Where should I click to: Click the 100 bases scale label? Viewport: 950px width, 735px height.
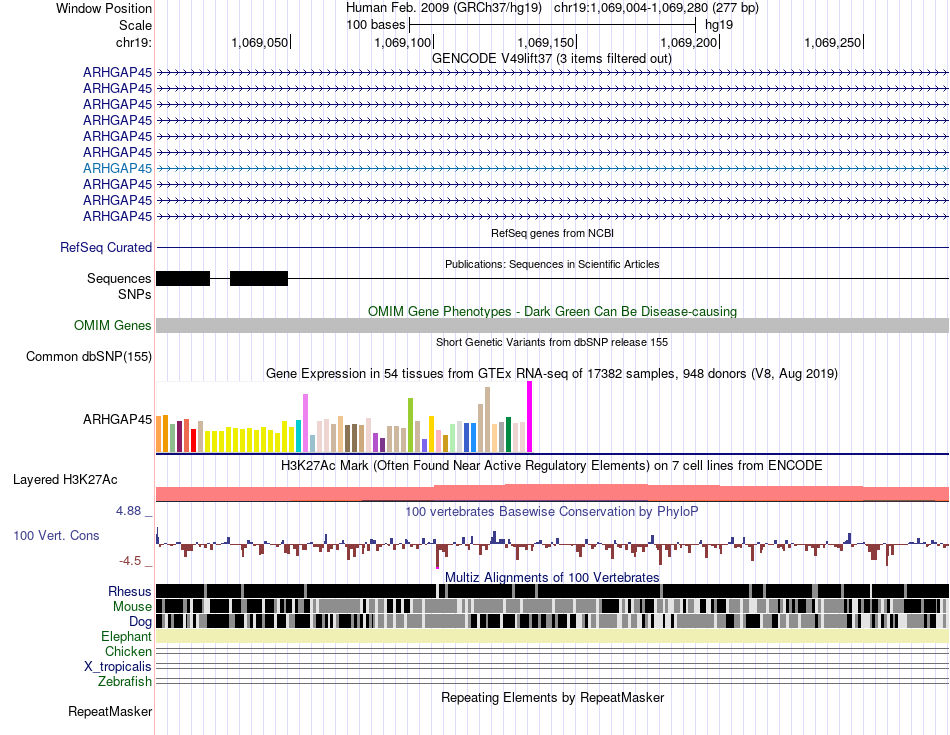point(376,25)
